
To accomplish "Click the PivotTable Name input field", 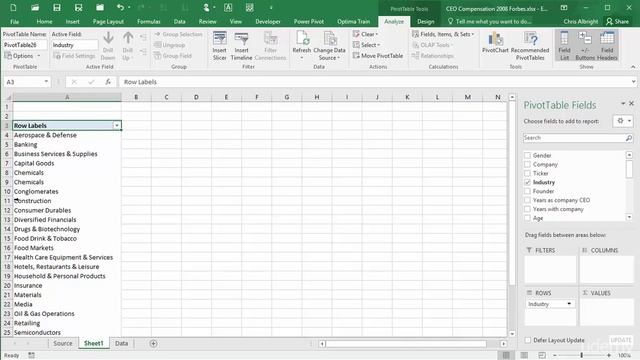I will coord(24,45).
